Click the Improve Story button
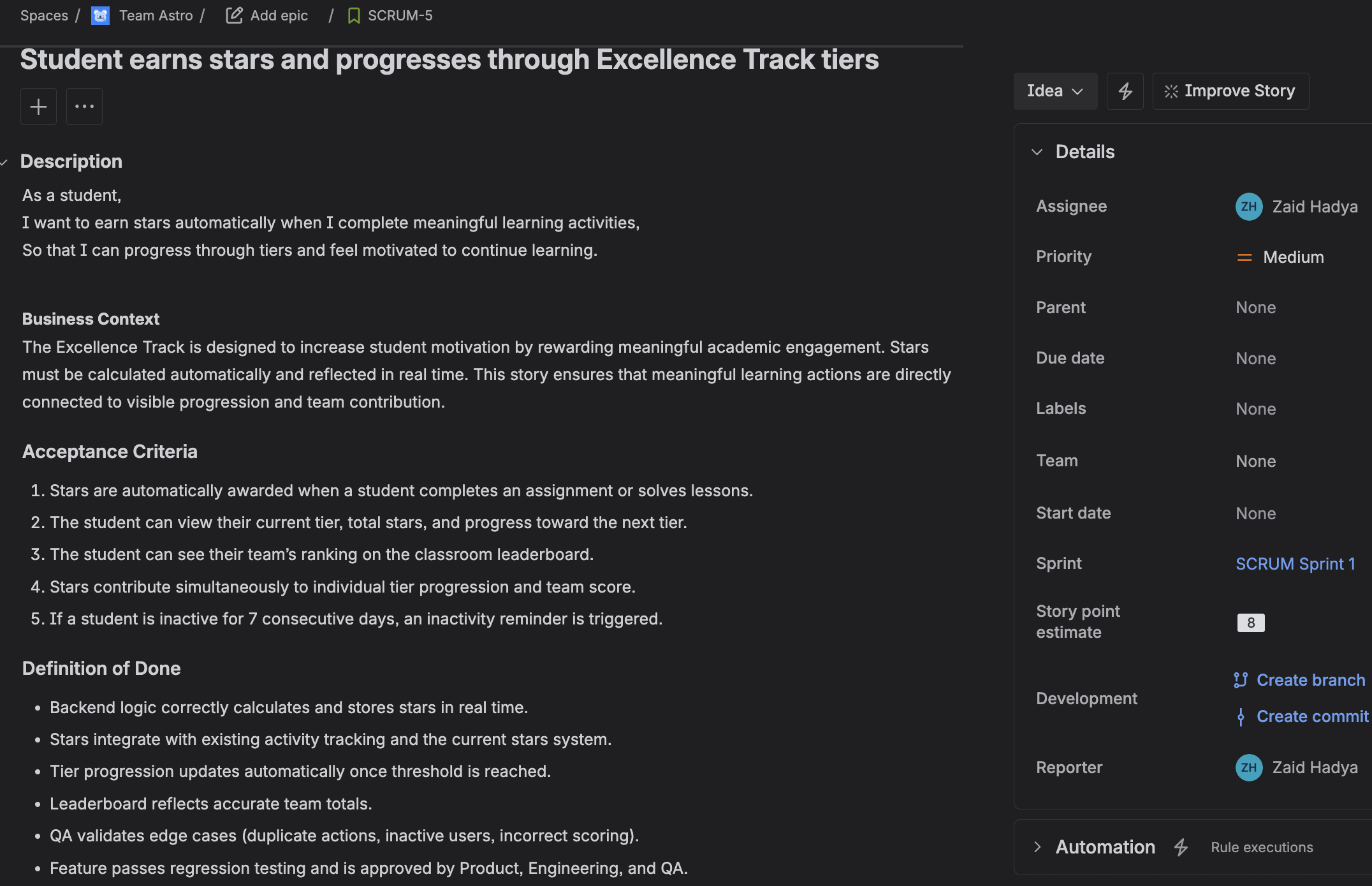 (1230, 91)
